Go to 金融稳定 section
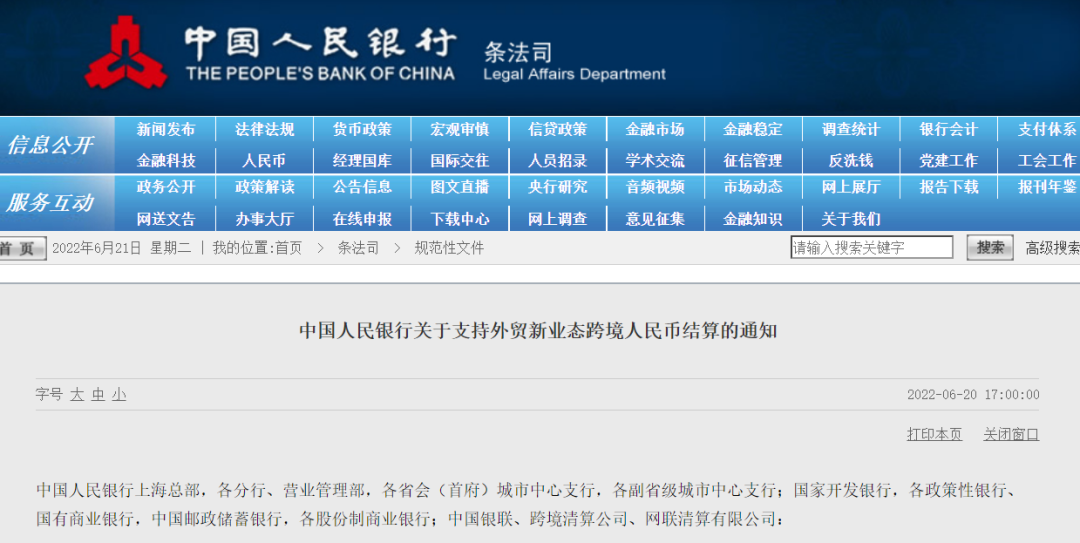 pos(753,130)
